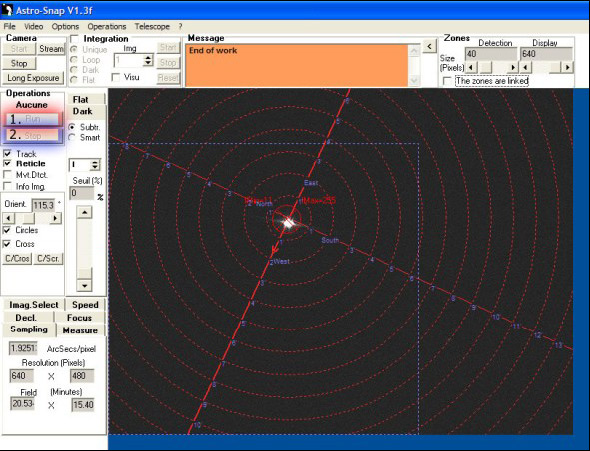Screen dimensions: 590x451
Task: Click the Long Exposure button
Action: [x=33, y=78]
